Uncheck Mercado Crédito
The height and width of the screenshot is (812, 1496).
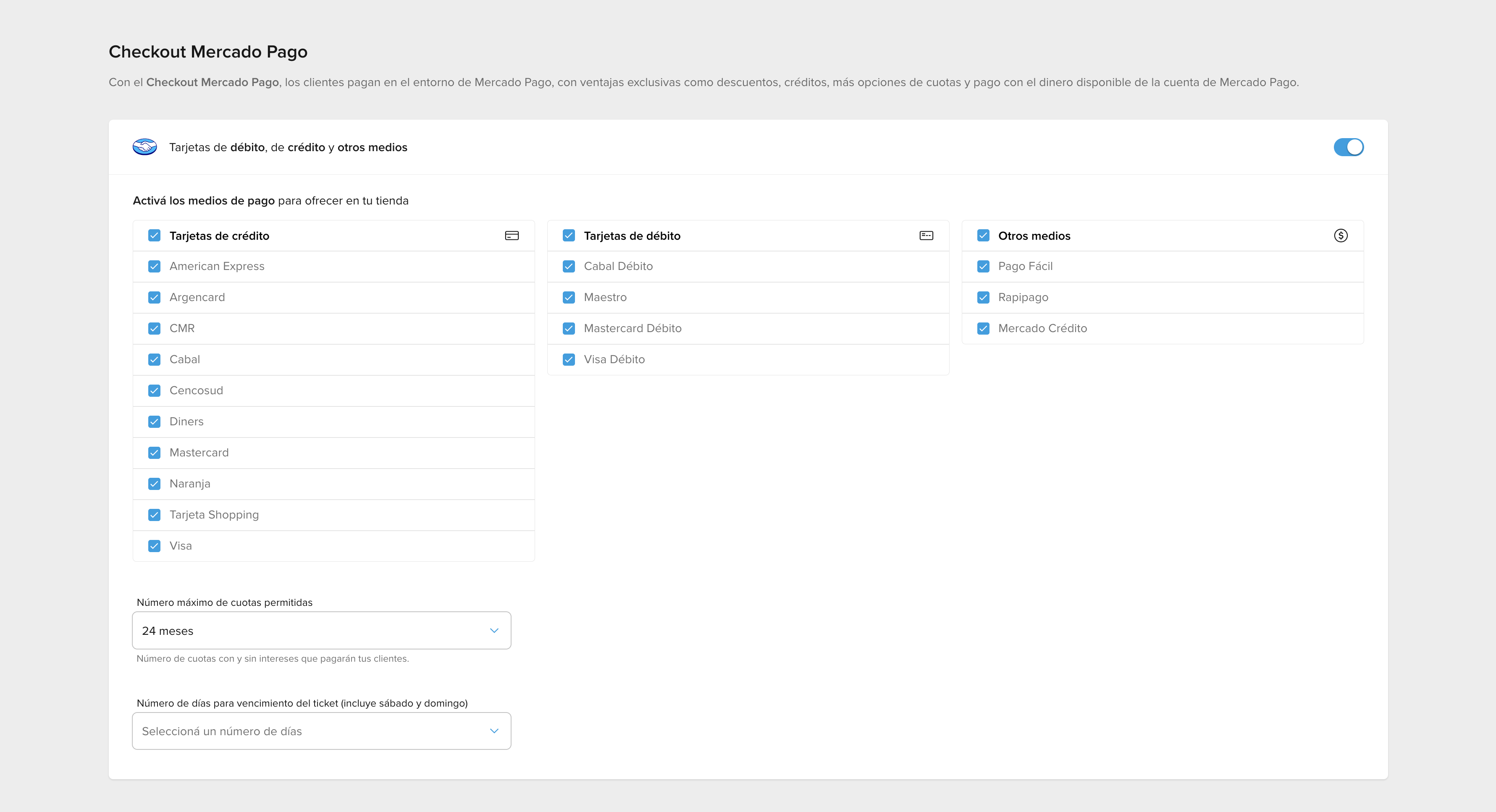[983, 328]
